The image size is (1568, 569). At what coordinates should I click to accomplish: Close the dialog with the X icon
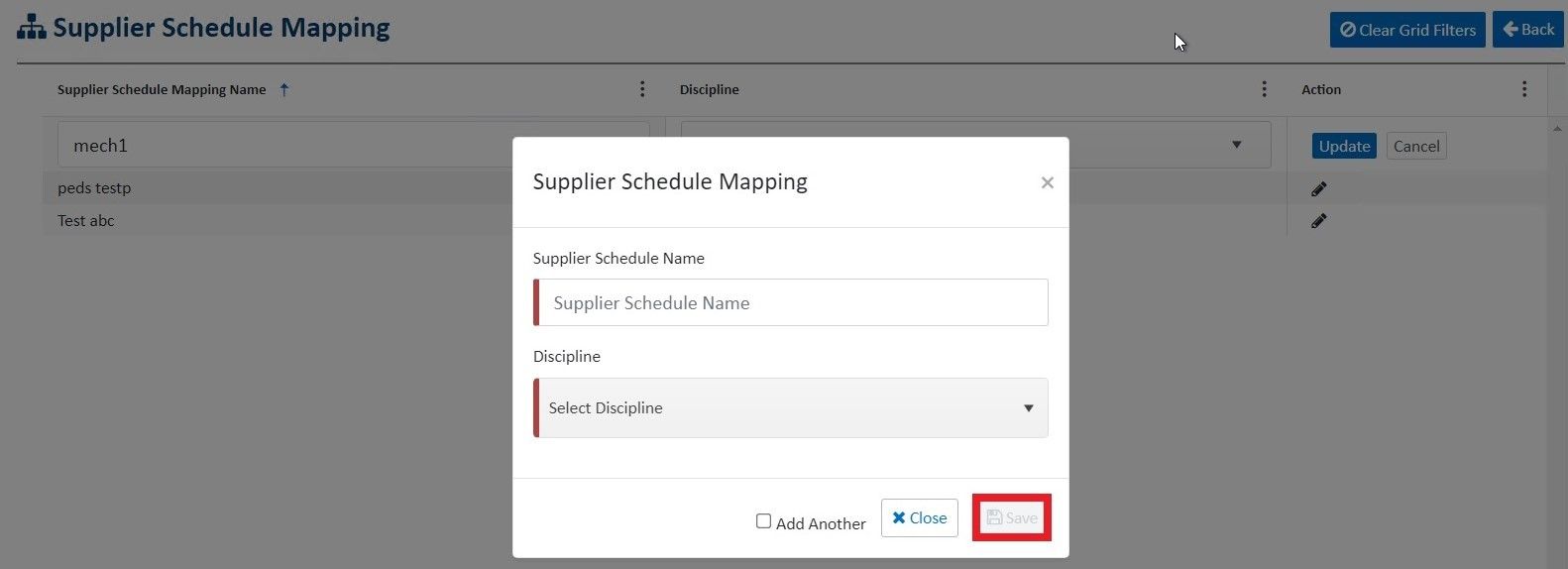pyautogui.click(x=1047, y=182)
